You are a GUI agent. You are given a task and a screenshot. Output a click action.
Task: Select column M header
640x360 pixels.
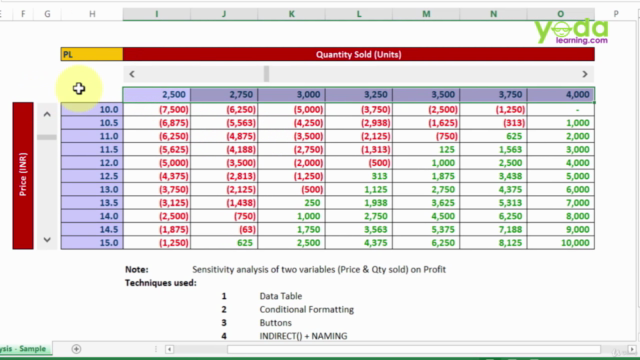coord(426,14)
